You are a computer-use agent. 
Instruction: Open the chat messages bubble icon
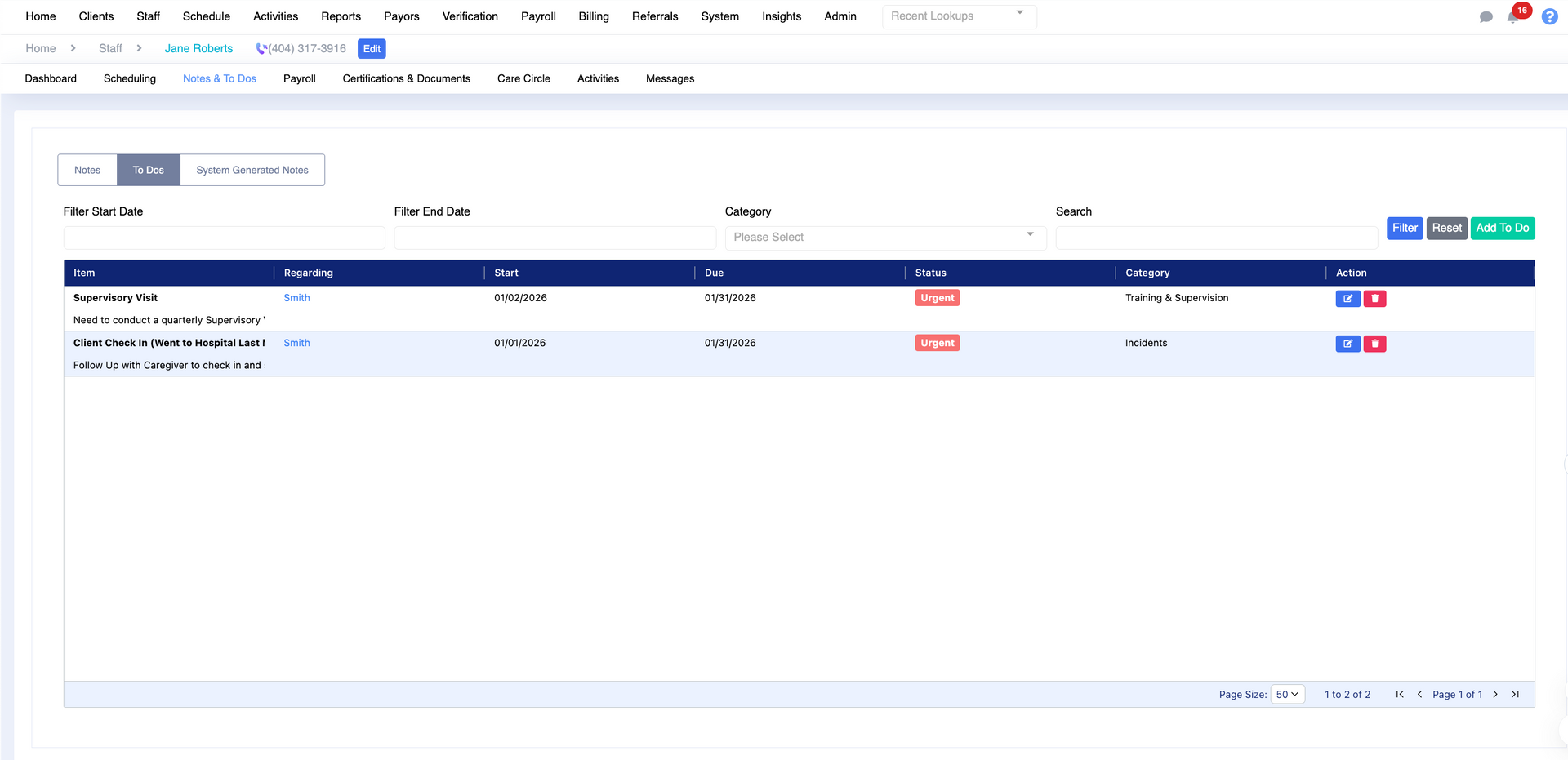pyautogui.click(x=1486, y=17)
